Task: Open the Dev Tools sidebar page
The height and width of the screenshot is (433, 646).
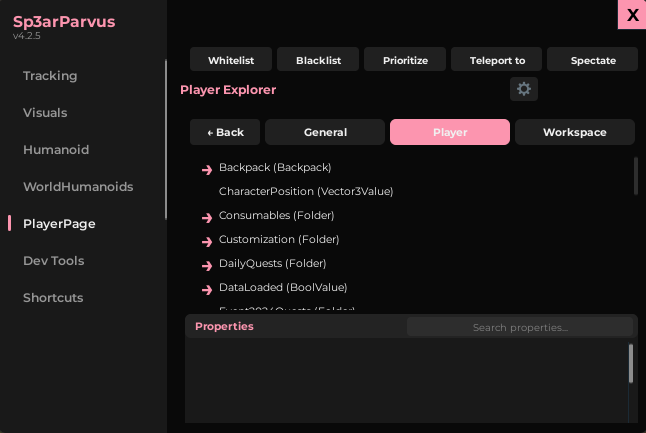Action: point(54,261)
